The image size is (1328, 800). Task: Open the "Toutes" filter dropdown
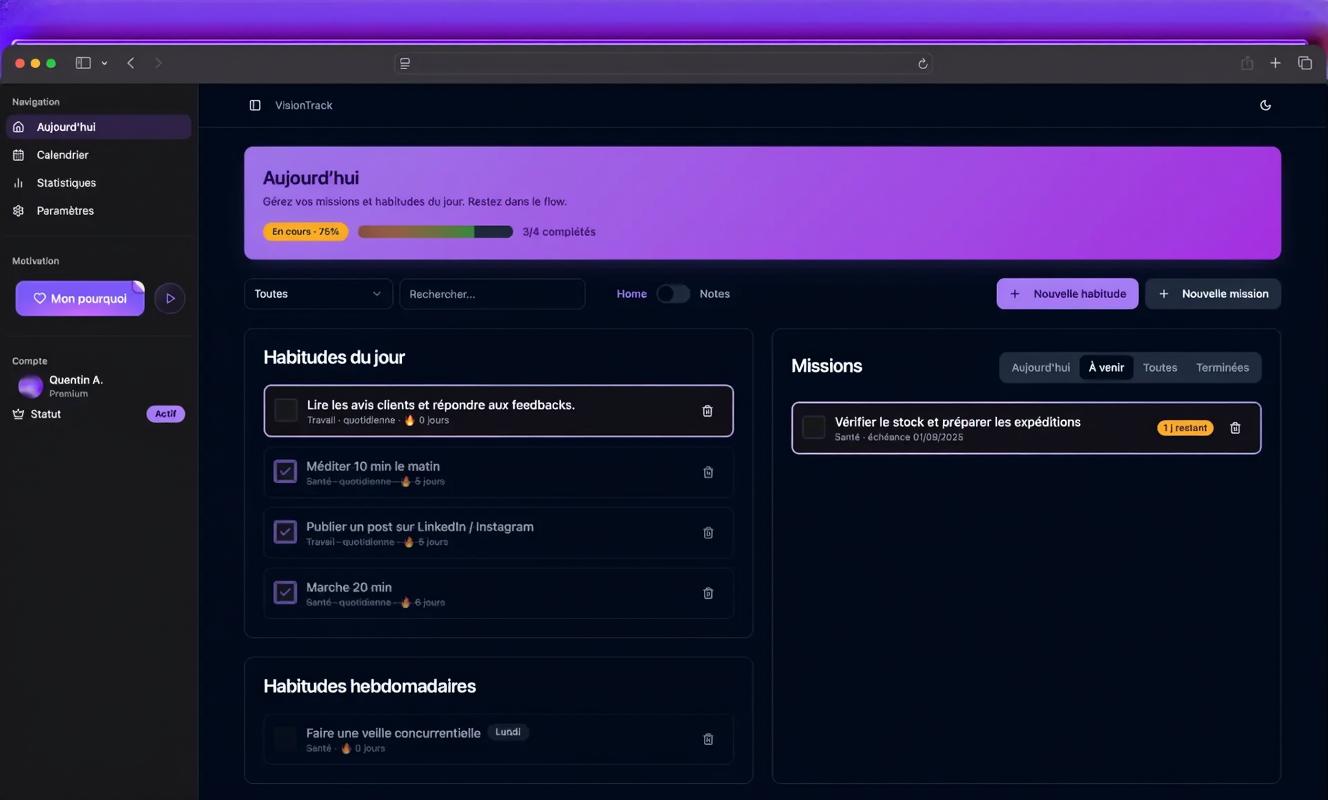pos(318,294)
